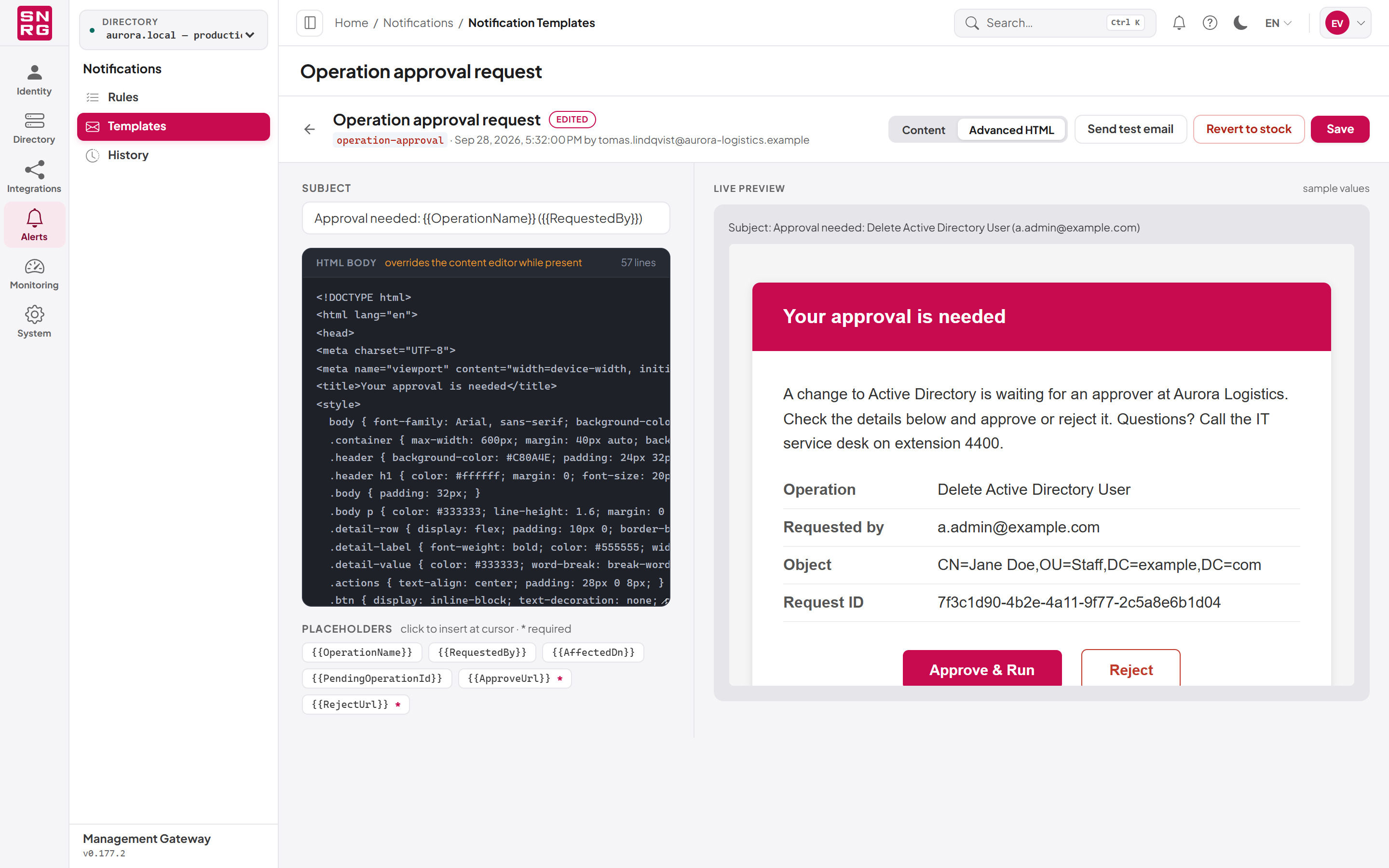Open the System settings section
Viewport: 1389px width, 868px height.
34,322
